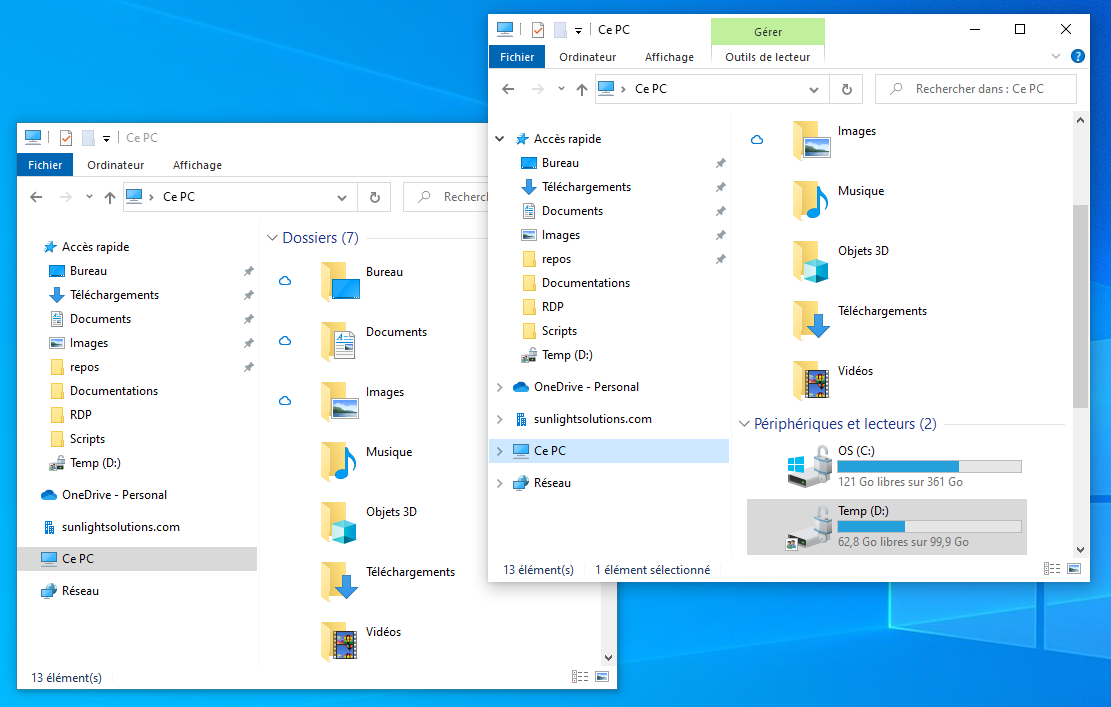Expand the OneDrive - Personal node in the front window

pos(500,387)
